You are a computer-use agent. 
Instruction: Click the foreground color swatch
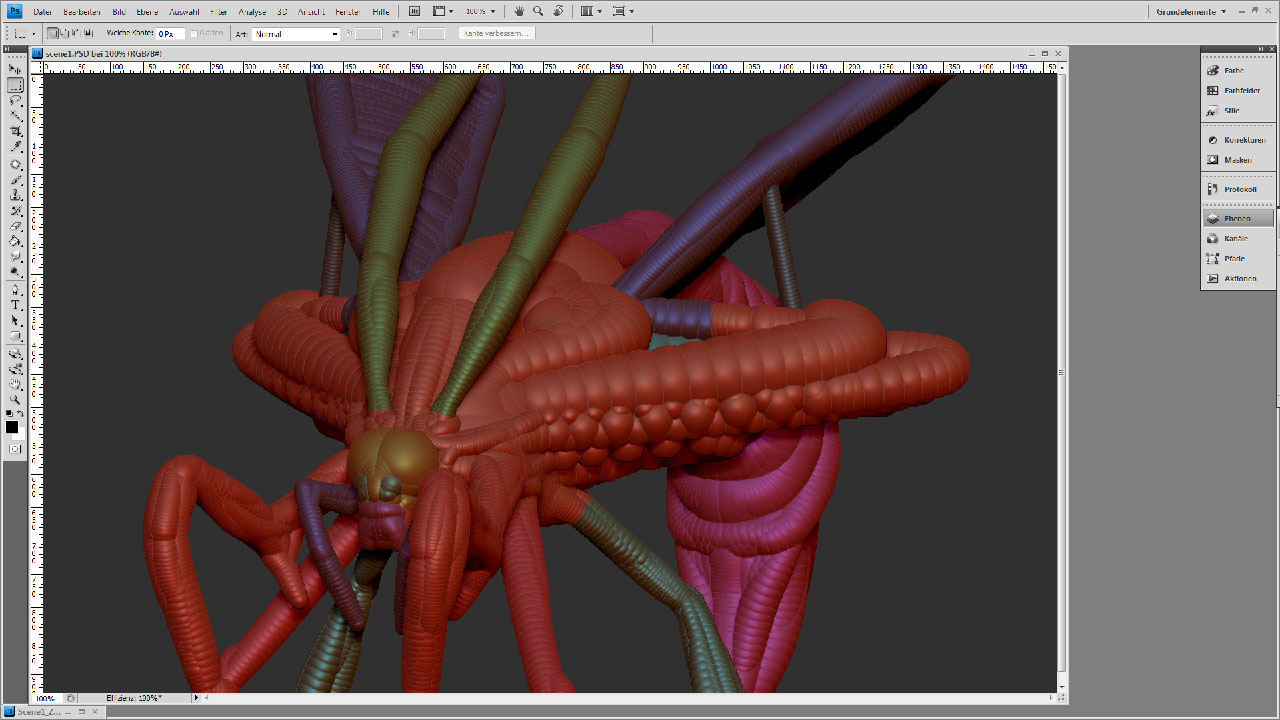coord(12,427)
